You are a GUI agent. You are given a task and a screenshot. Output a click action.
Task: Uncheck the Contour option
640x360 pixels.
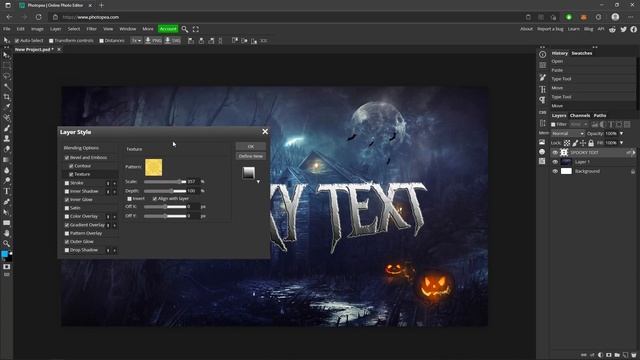click(x=71, y=166)
